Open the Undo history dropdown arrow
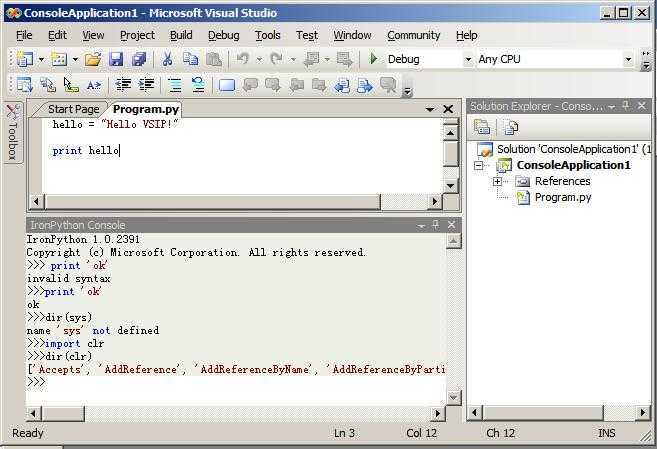Image resolution: width=657 pixels, height=449 pixels. tap(259, 59)
